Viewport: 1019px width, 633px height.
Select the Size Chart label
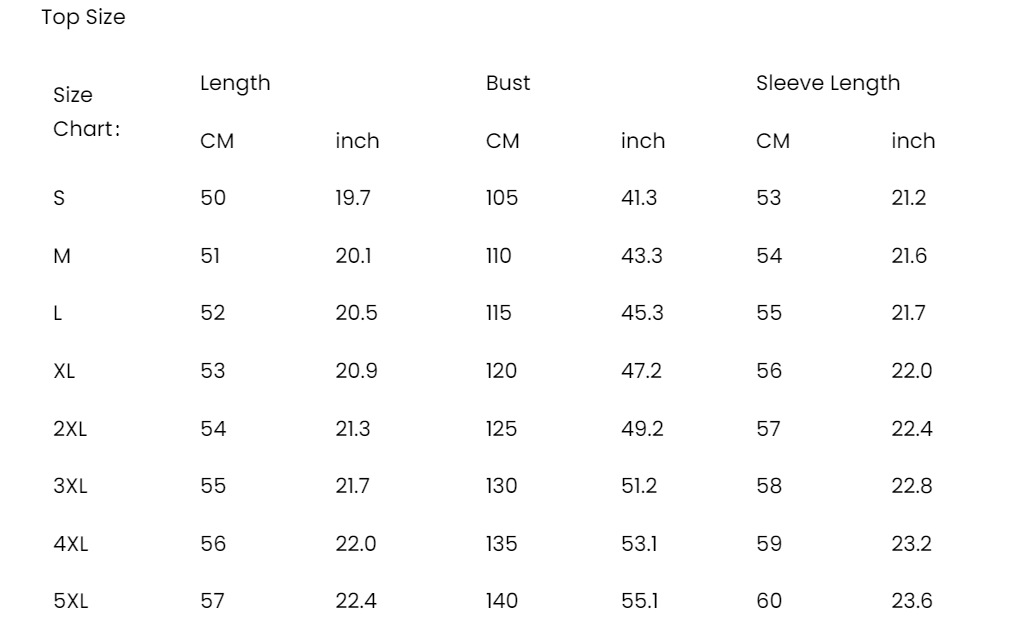pos(86,112)
